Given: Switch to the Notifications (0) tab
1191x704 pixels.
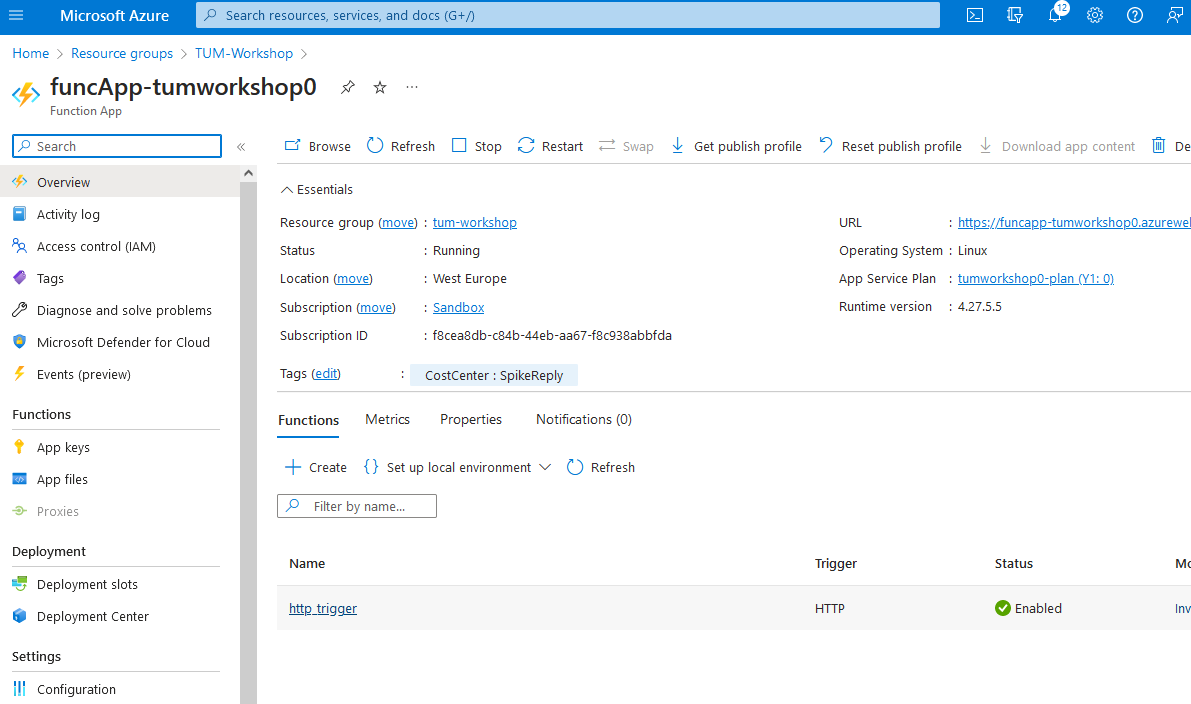Looking at the screenshot, I should (583, 419).
